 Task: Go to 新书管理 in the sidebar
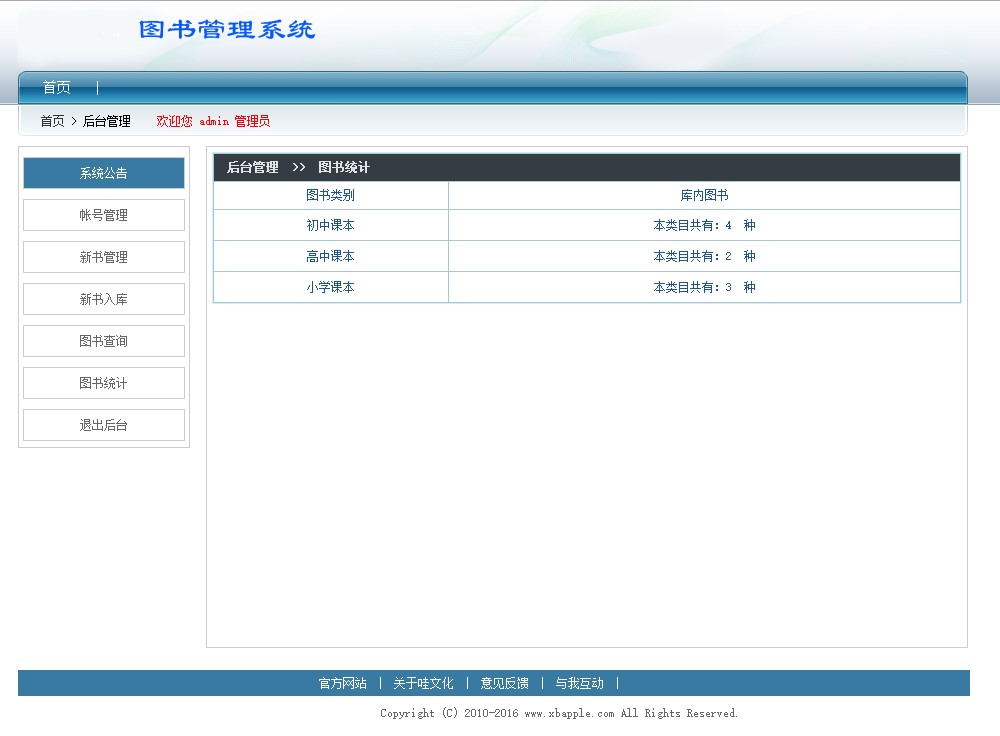(104, 257)
